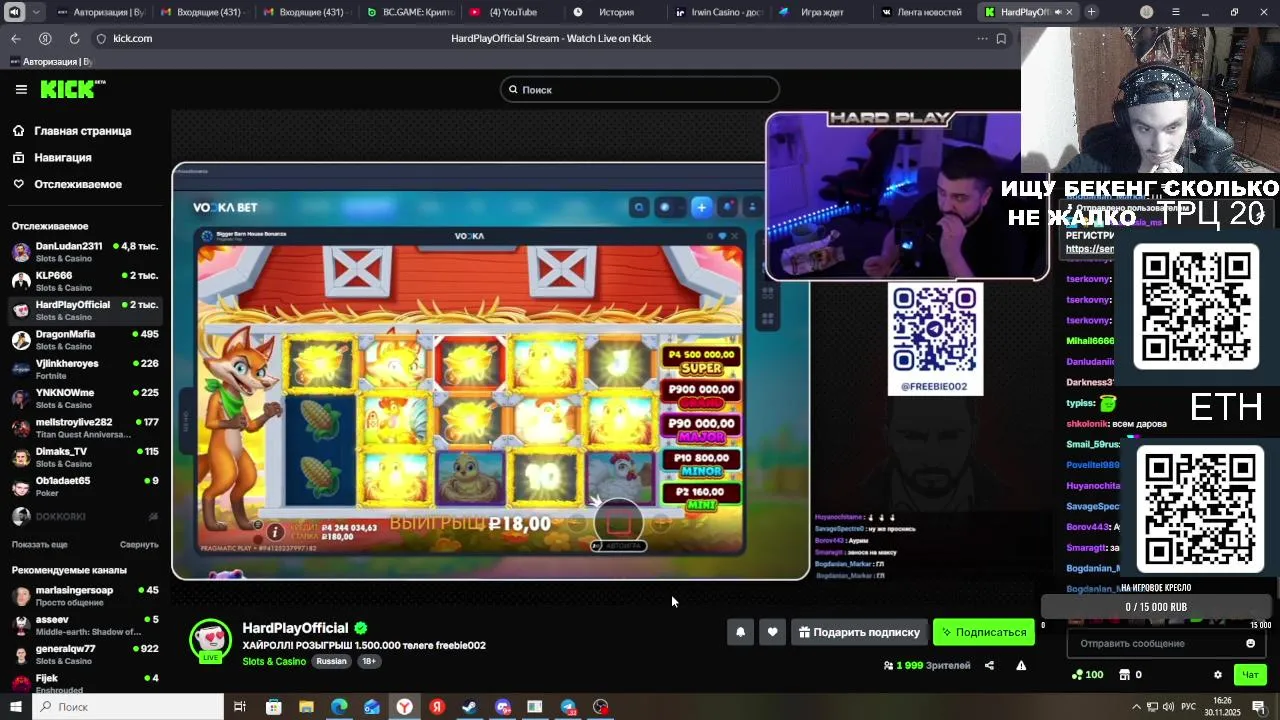The height and width of the screenshot is (720, 1280).
Task: Open the emoji picker in the chat input
Action: (x=1250, y=643)
